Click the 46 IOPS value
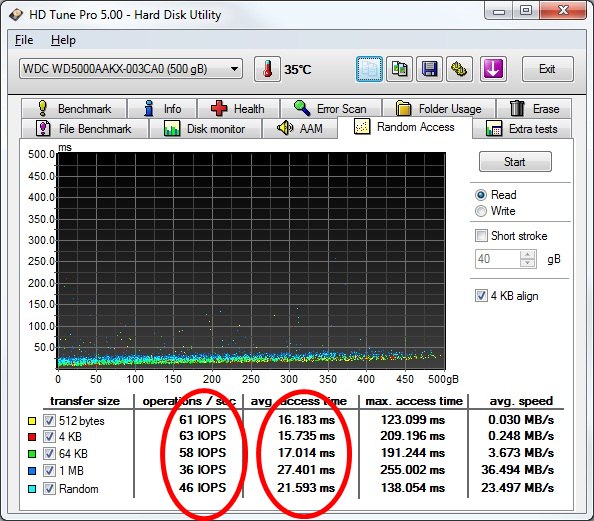The height and width of the screenshot is (521, 594). [203, 488]
